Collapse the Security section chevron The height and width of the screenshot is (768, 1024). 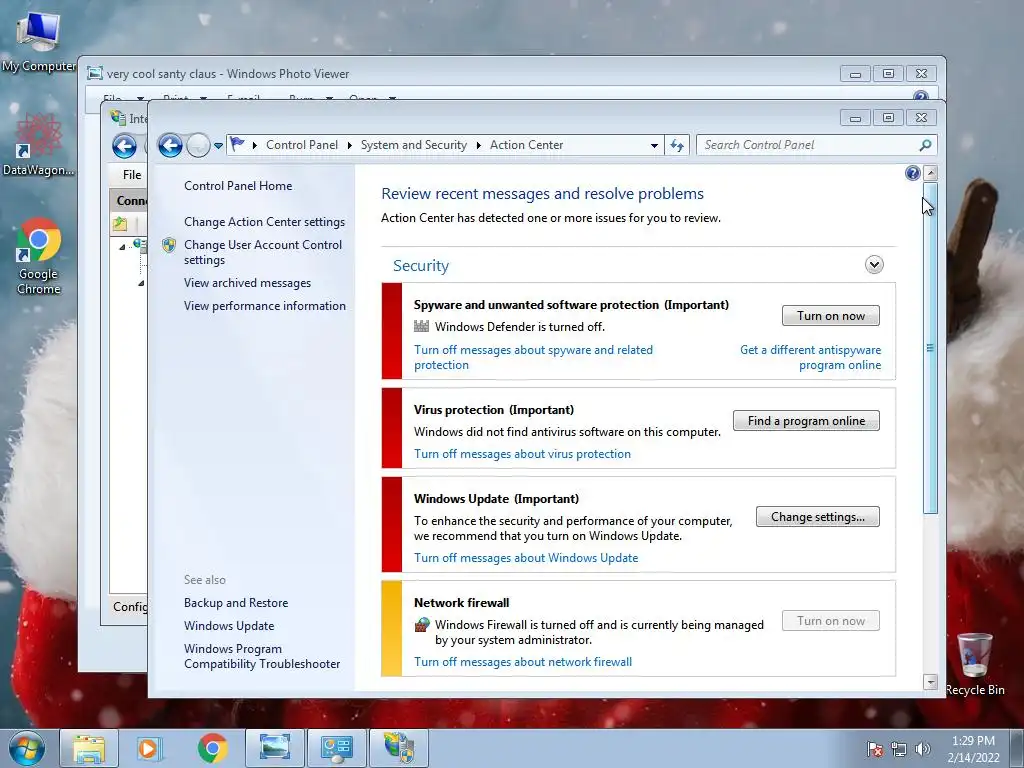click(874, 264)
